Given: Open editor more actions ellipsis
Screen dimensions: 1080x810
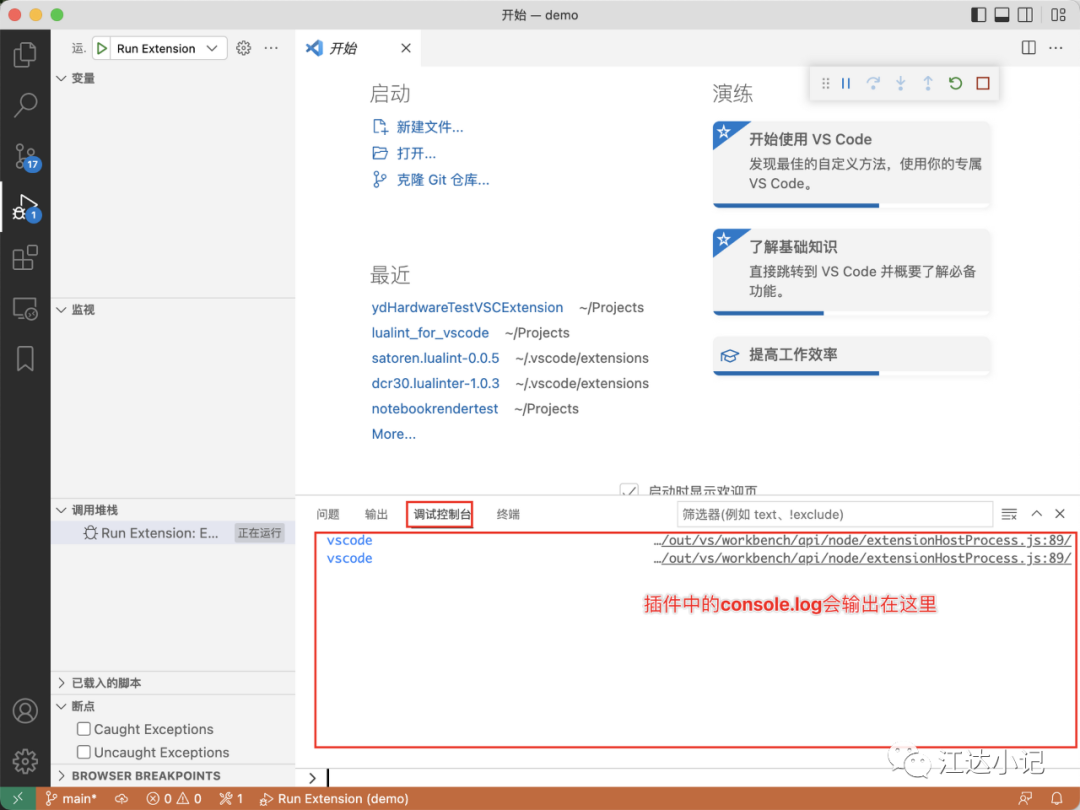Looking at the screenshot, I should click(1056, 48).
